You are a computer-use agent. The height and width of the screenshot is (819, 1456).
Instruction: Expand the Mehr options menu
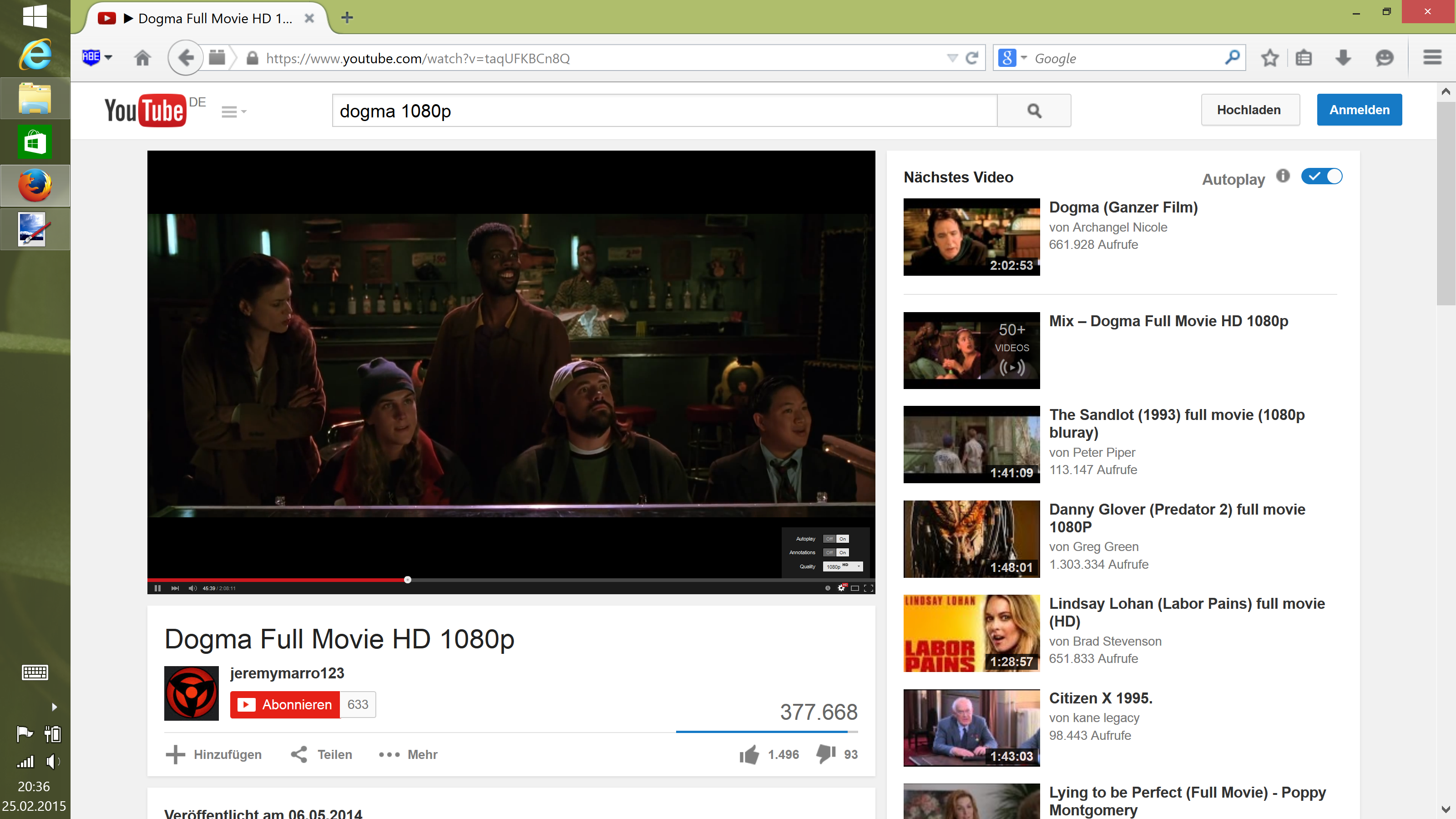tap(408, 754)
